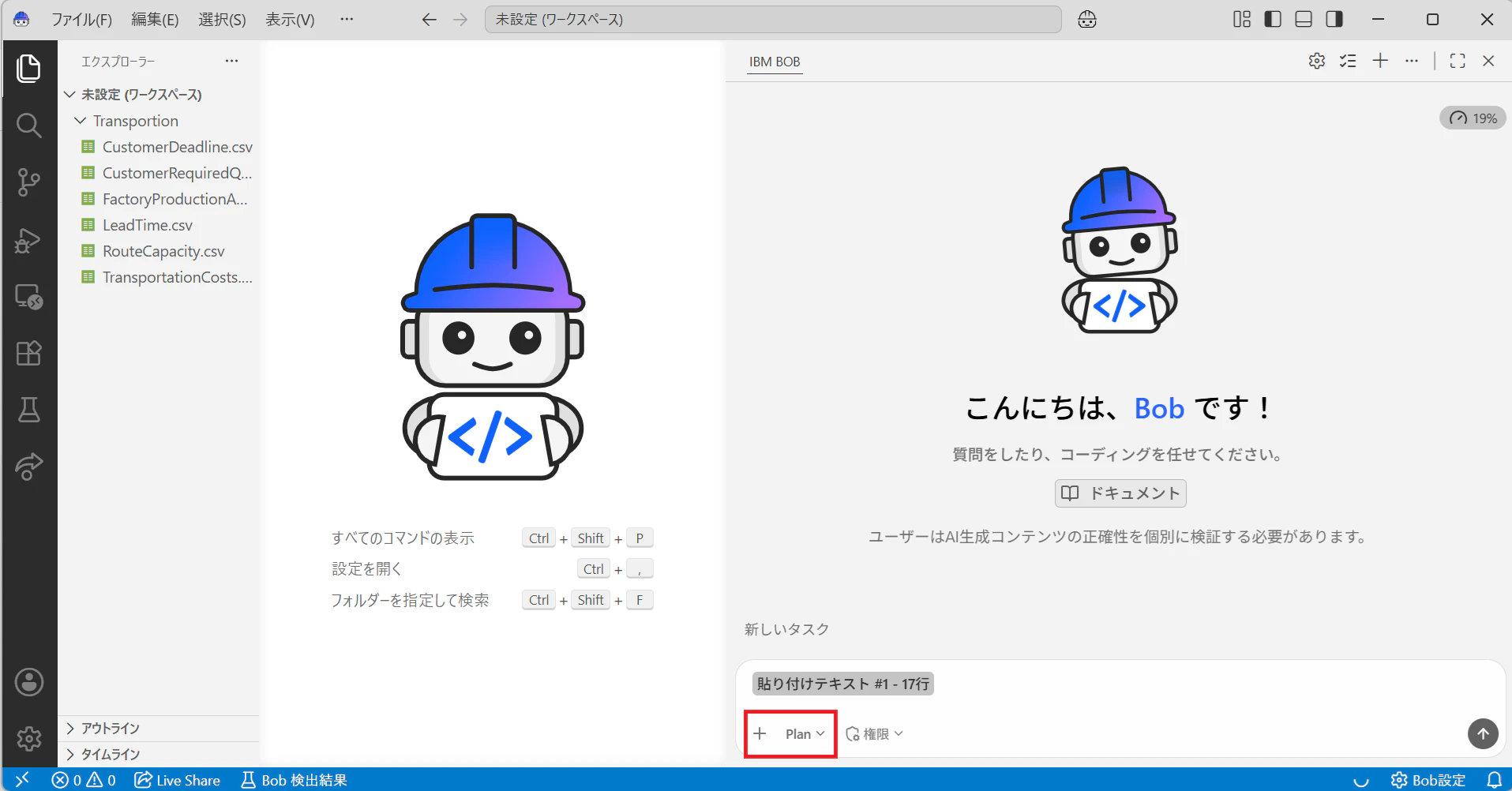Click the workspace search box in title bar
Screen dimensions: 1512x791
(x=773, y=19)
